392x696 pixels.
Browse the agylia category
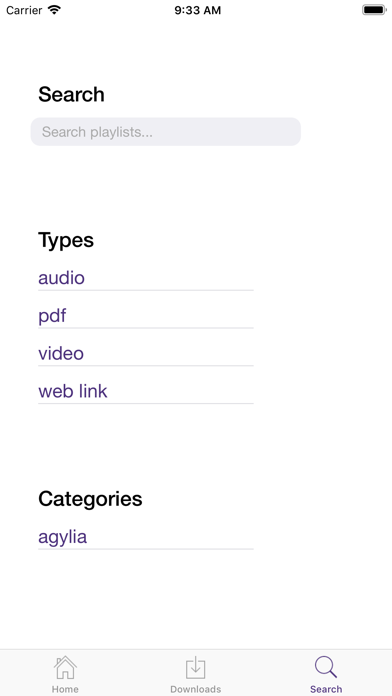coord(63,537)
